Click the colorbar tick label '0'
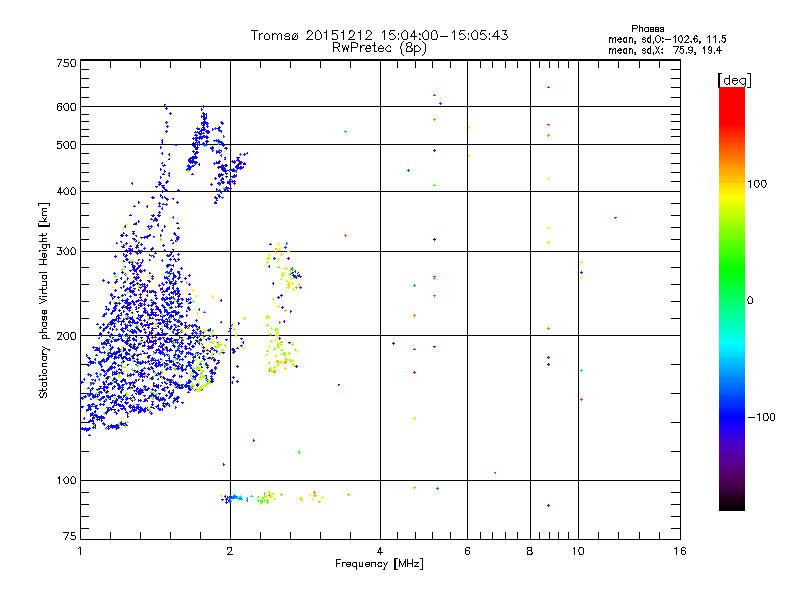 (x=750, y=301)
